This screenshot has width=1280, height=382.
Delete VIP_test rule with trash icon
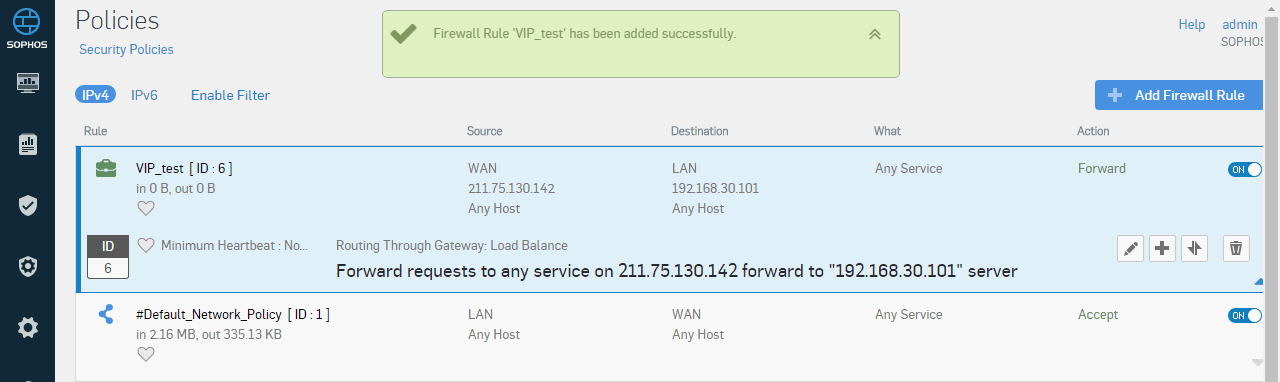click(x=1237, y=249)
